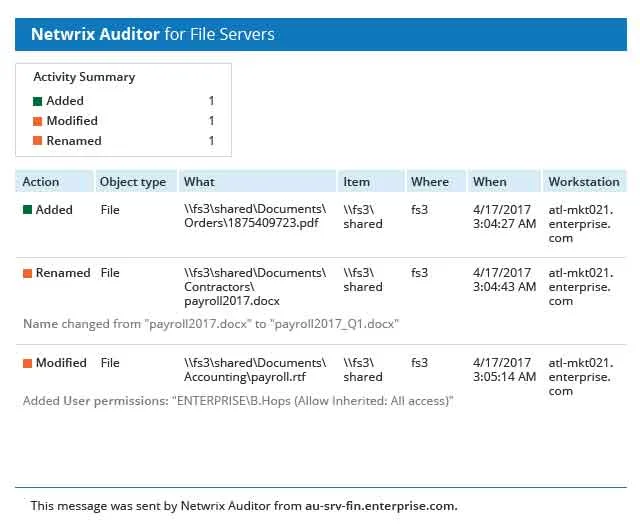Click the timestamp 4/17/2017 3:04:43 AM
The image size is (640, 530).
(x=504, y=280)
